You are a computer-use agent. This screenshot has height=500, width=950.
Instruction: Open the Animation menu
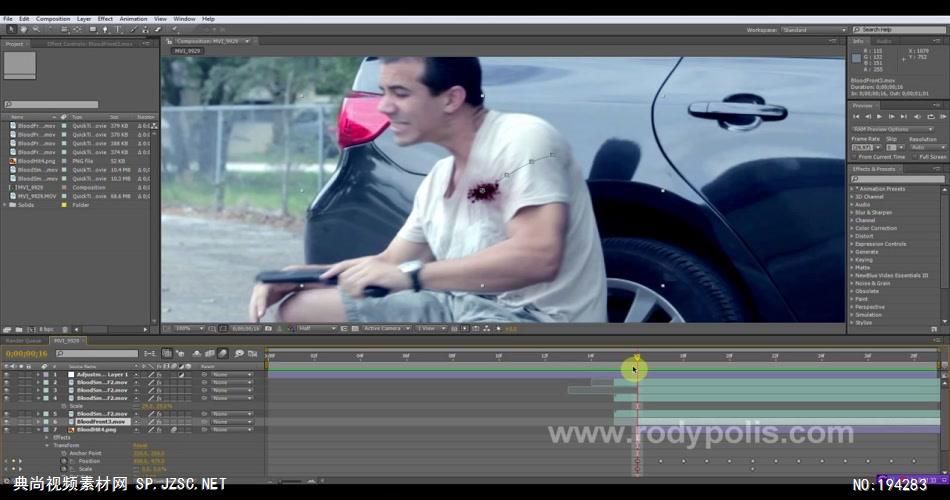tap(133, 19)
